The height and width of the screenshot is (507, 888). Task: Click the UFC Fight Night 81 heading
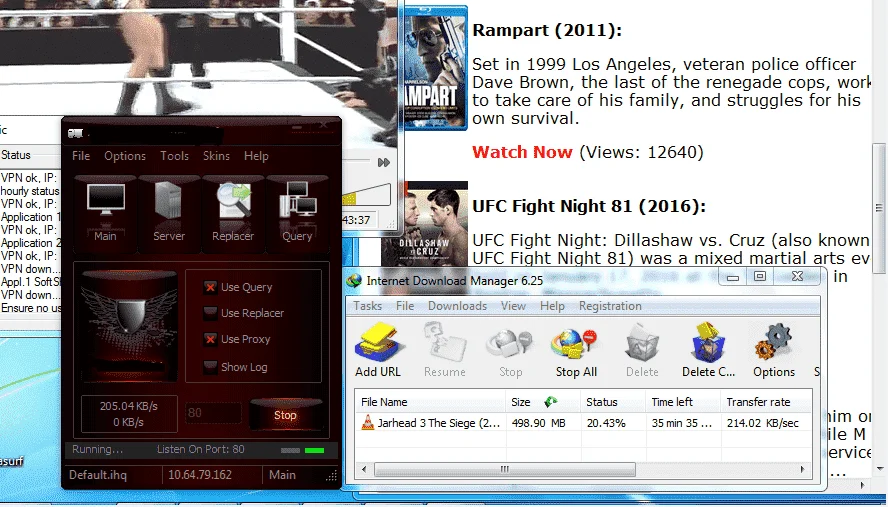point(589,206)
